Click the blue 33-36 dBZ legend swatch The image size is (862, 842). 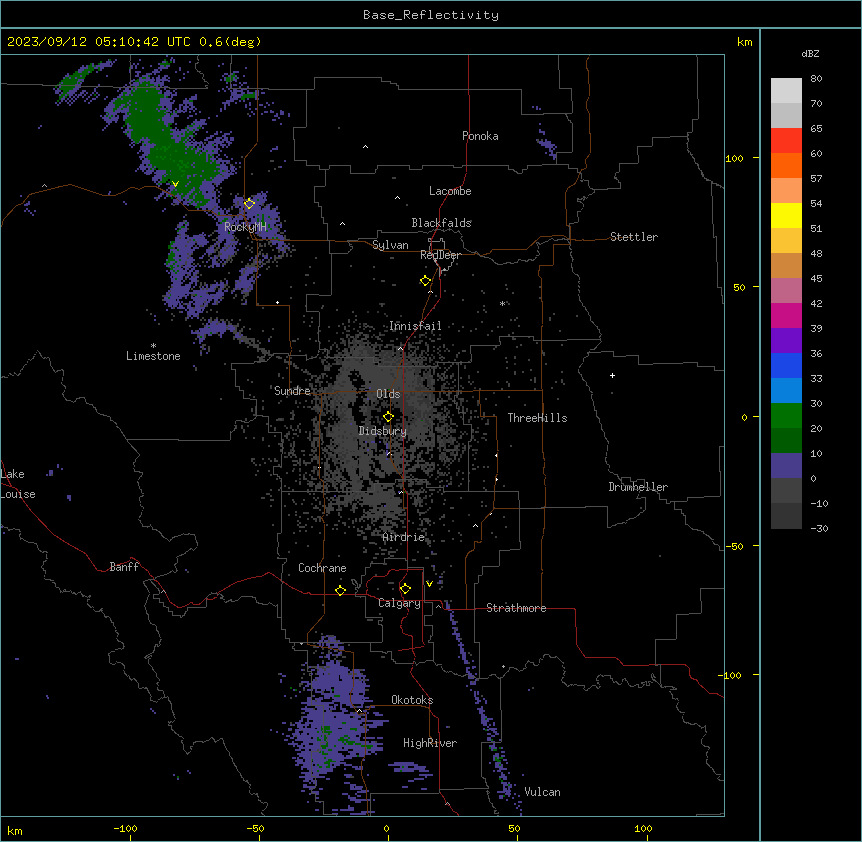click(x=786, y=365)
